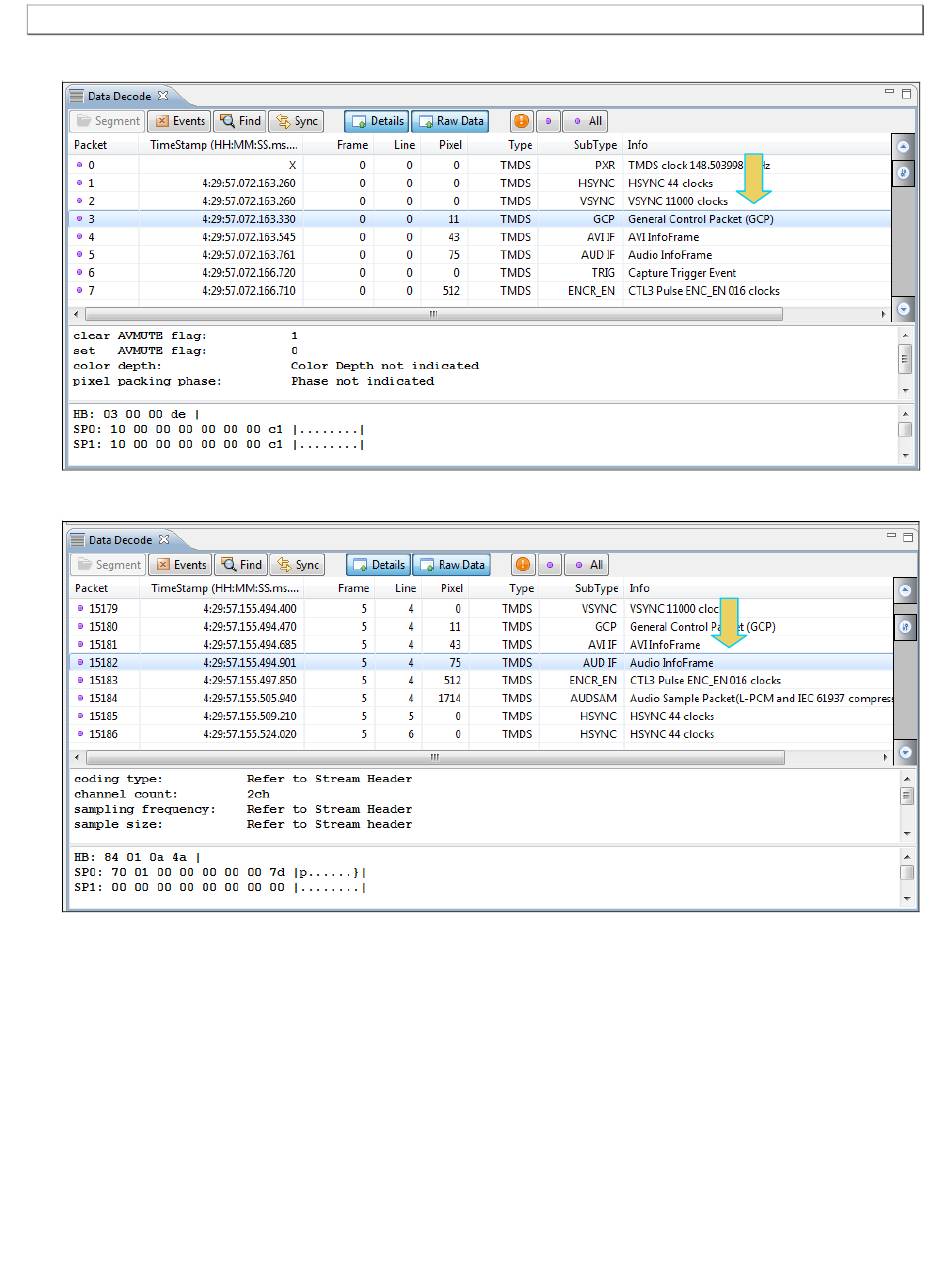Click the horizontal scrollbar of the lower packet table

tap(436, 757)
